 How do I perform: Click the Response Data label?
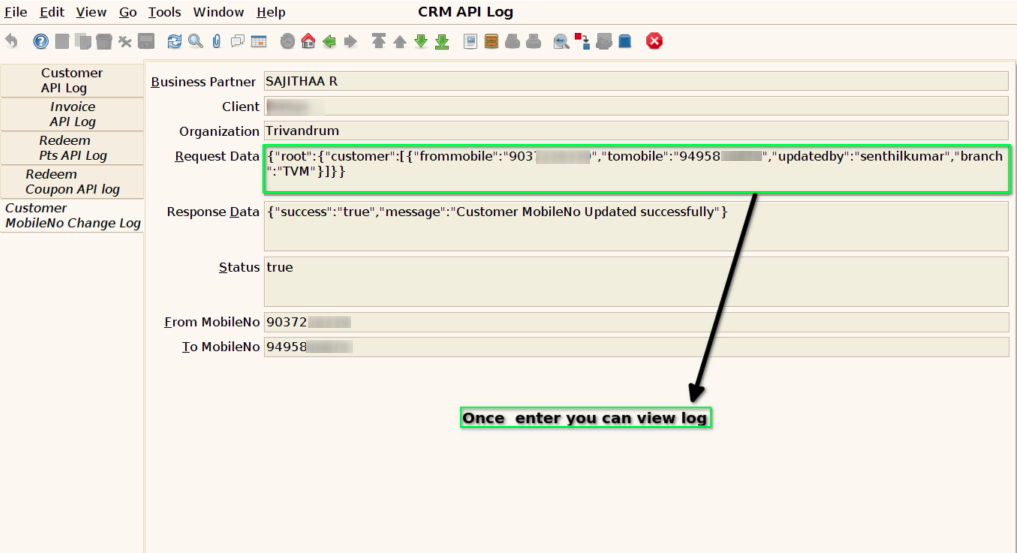(x=213, y=212)
